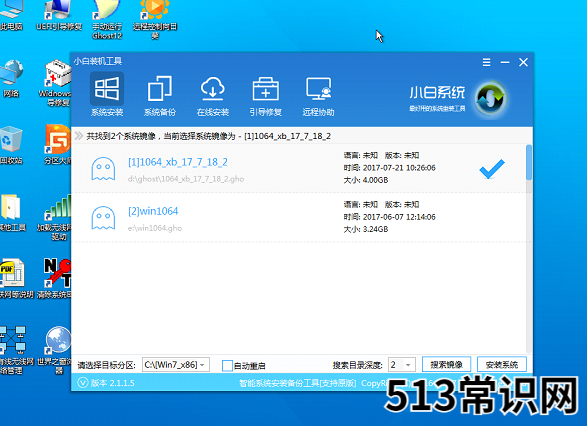The height and width of the screenshot is (426, 587).
Task: Open 网络 desktop icon
Action: click(11, 79)
